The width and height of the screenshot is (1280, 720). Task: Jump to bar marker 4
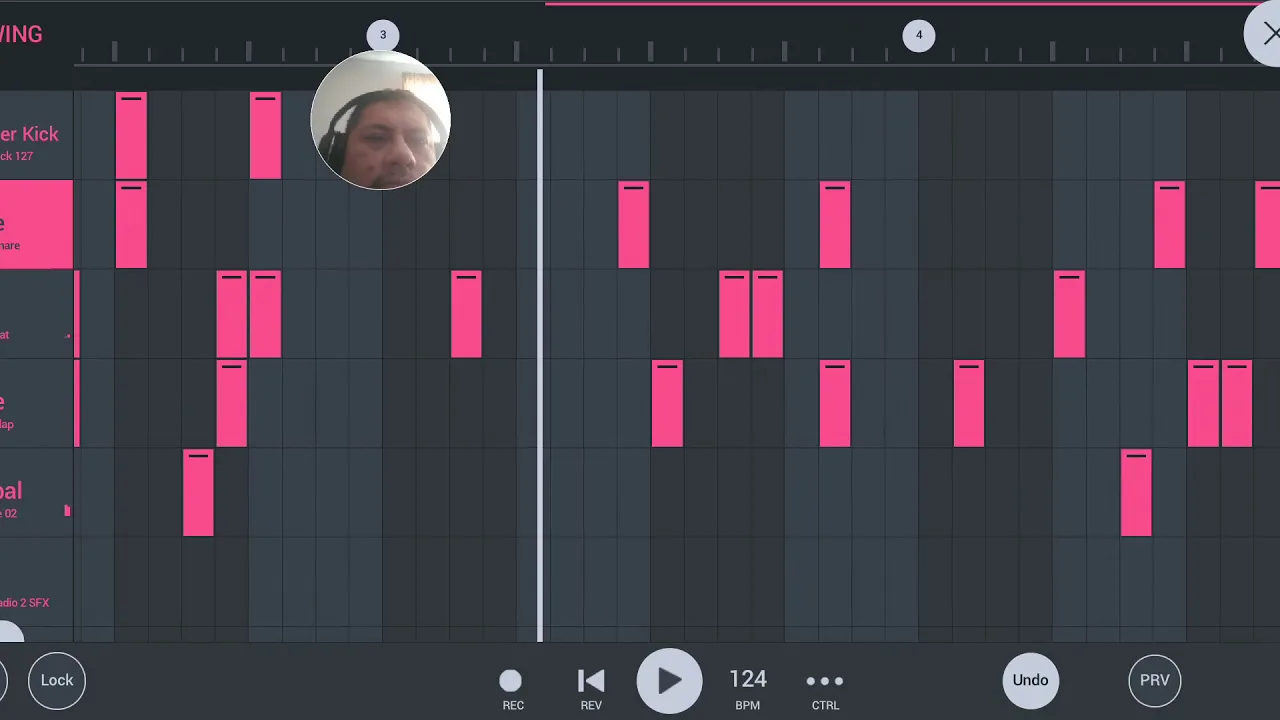[919, 35]
